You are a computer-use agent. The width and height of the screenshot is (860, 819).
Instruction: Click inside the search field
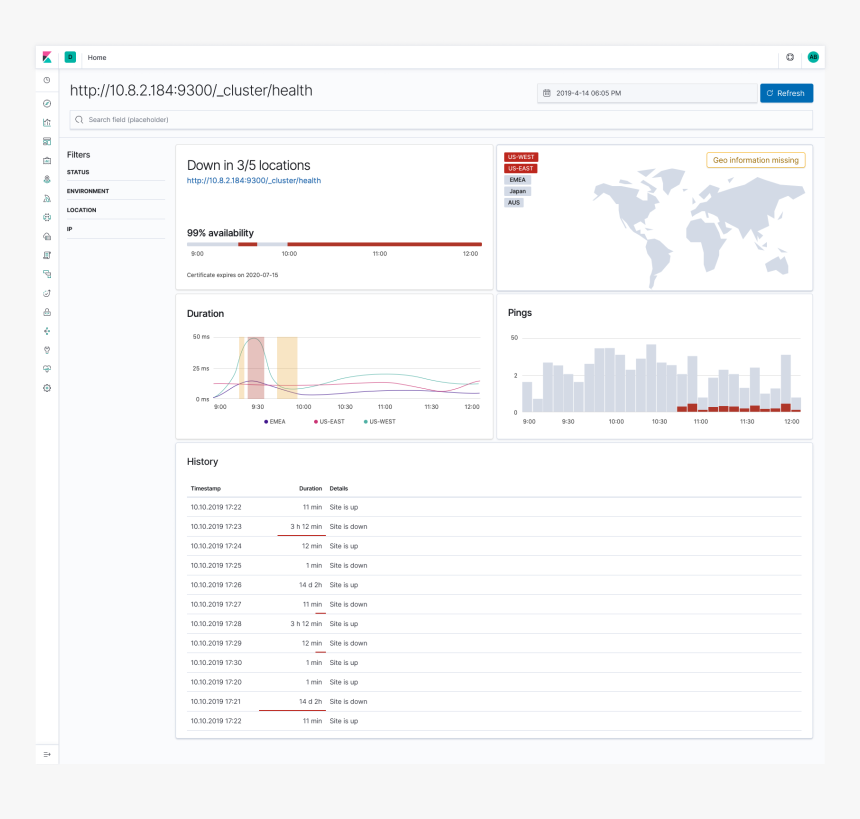pyautogui.click(x=441, y=120)
